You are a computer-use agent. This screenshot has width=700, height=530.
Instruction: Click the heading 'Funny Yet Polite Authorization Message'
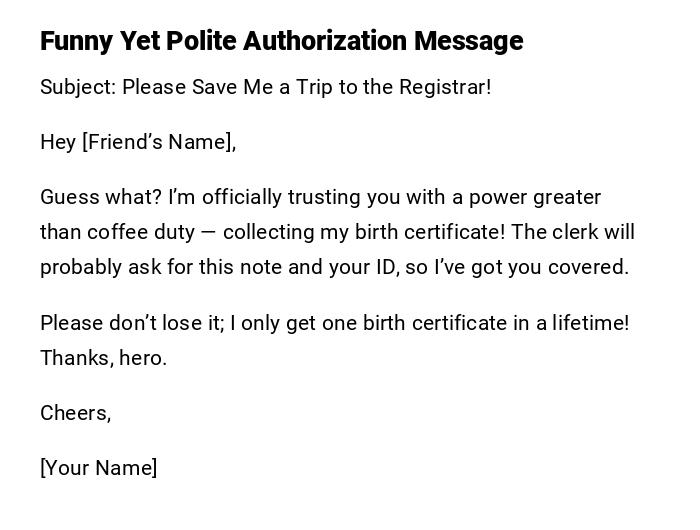coord(281,41)
